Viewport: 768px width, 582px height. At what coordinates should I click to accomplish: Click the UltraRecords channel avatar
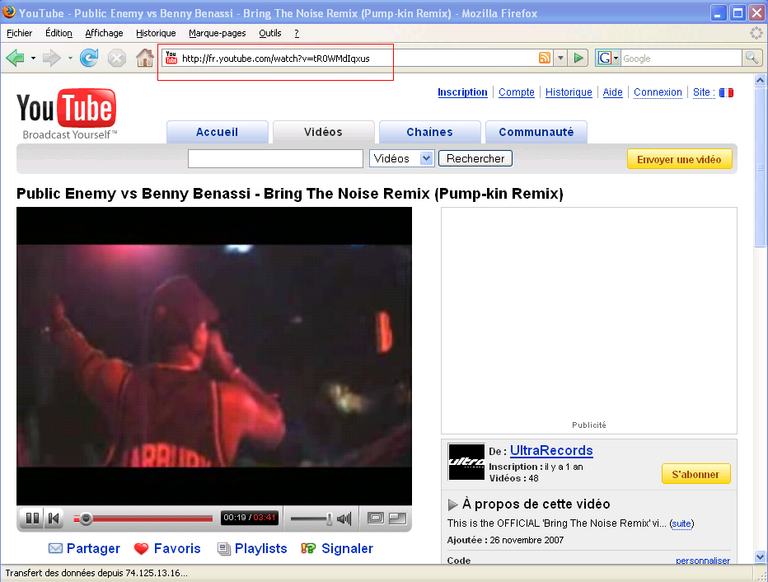466,462
